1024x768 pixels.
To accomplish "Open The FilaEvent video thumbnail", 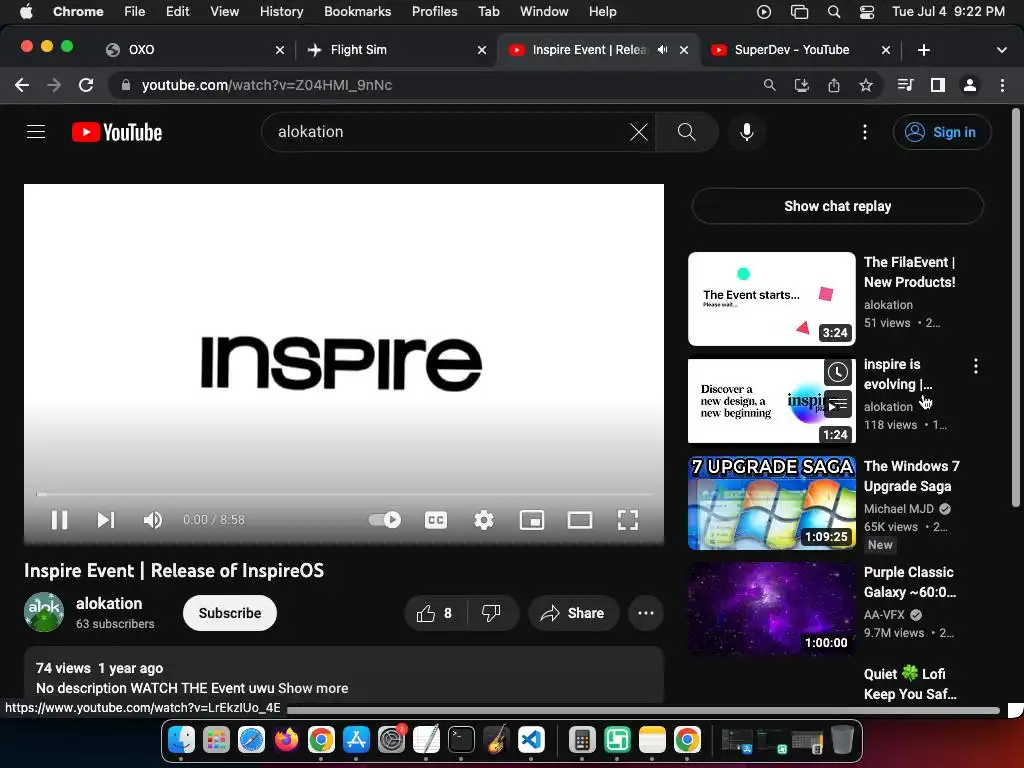I will [x=771, y=299].
